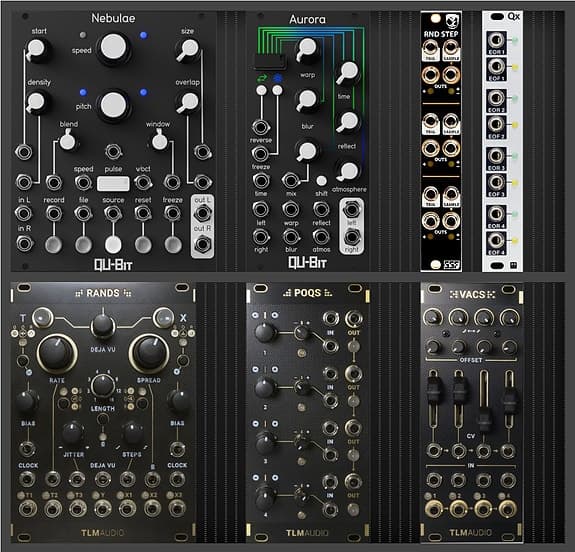Select the Qx EOF 4 jack
575x552 pixels.
496,241
